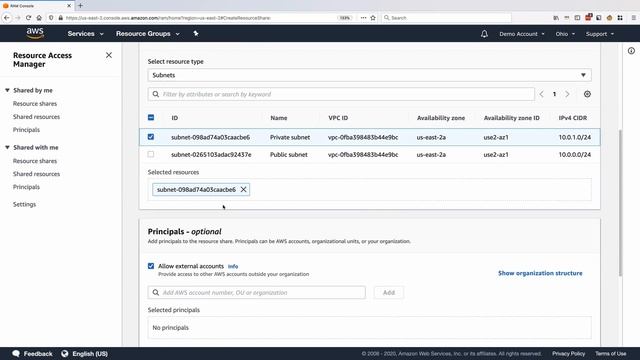Click the info circle icon at right edge
The height and width of the screenshot is (360, 640).
(x=631, y=51)
